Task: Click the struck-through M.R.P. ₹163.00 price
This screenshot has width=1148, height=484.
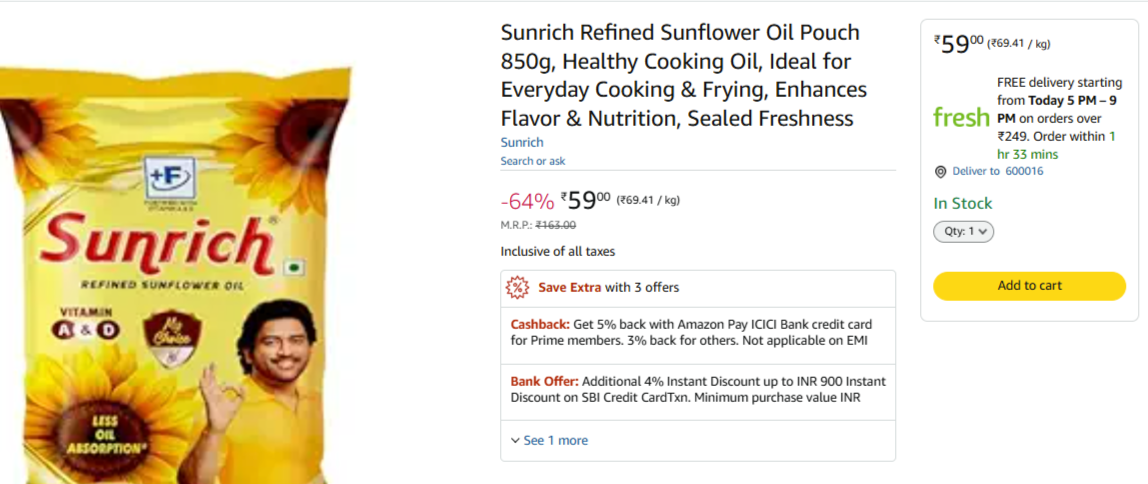Action: (x=555, y=225)
